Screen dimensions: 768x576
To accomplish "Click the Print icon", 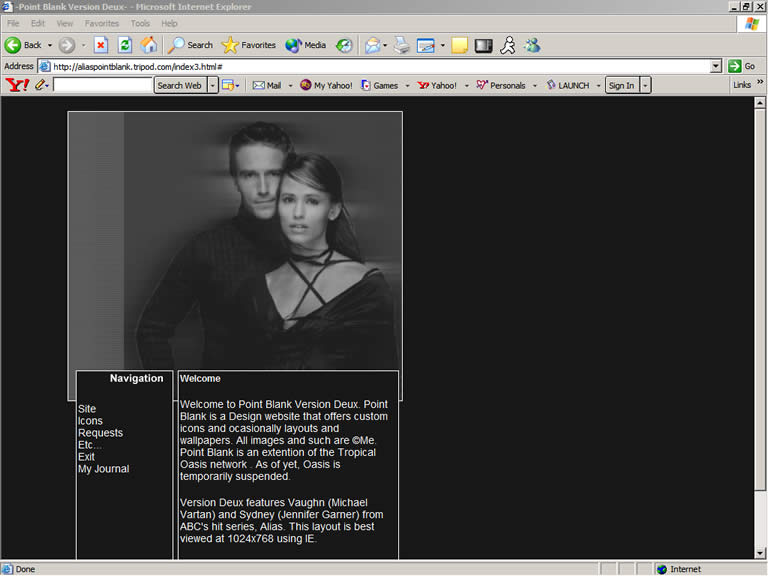I will pyautogui.click(x=401, y=45).
